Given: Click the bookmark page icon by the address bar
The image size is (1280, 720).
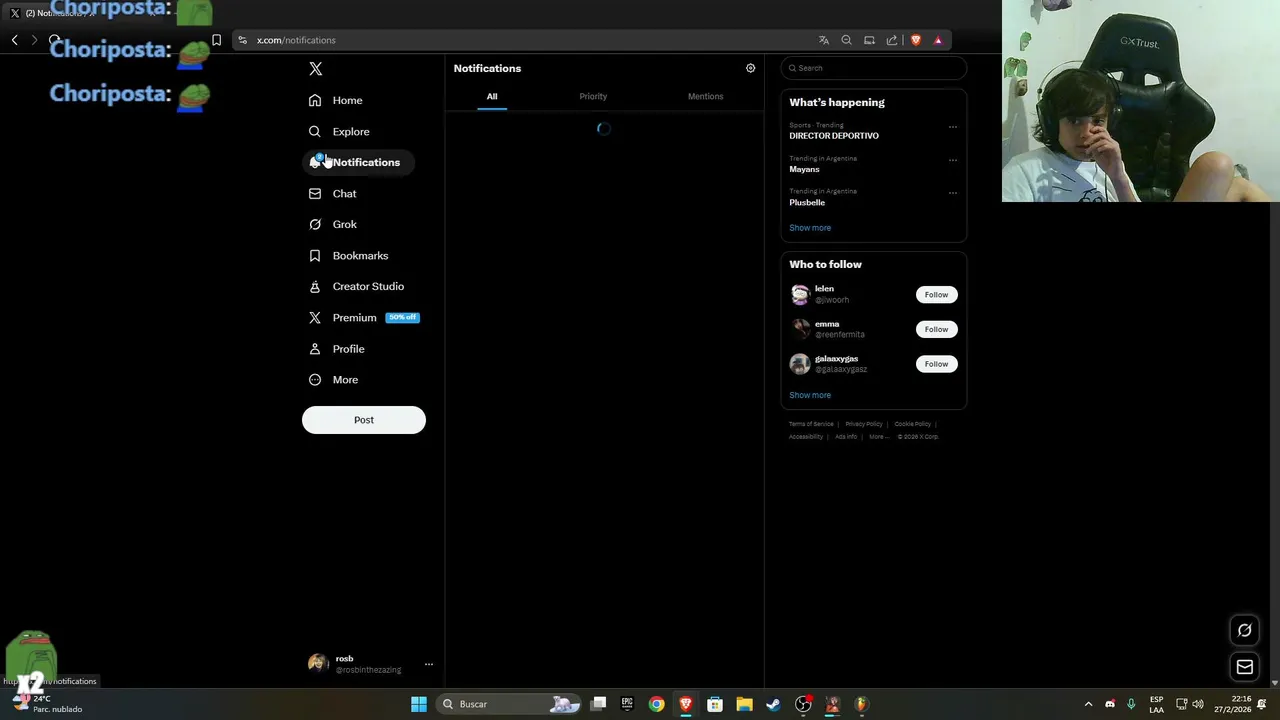Looking at the screenshot, I should (x=216, y=40).
